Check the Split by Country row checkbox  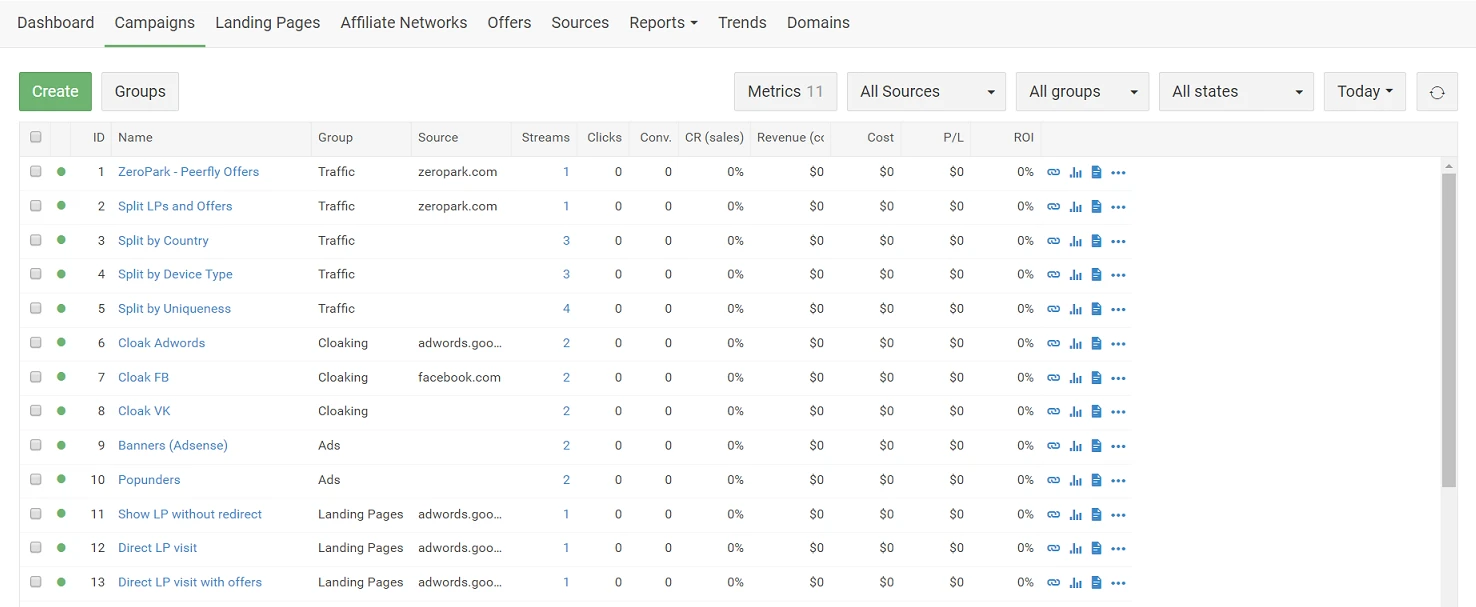coord(36,240)
